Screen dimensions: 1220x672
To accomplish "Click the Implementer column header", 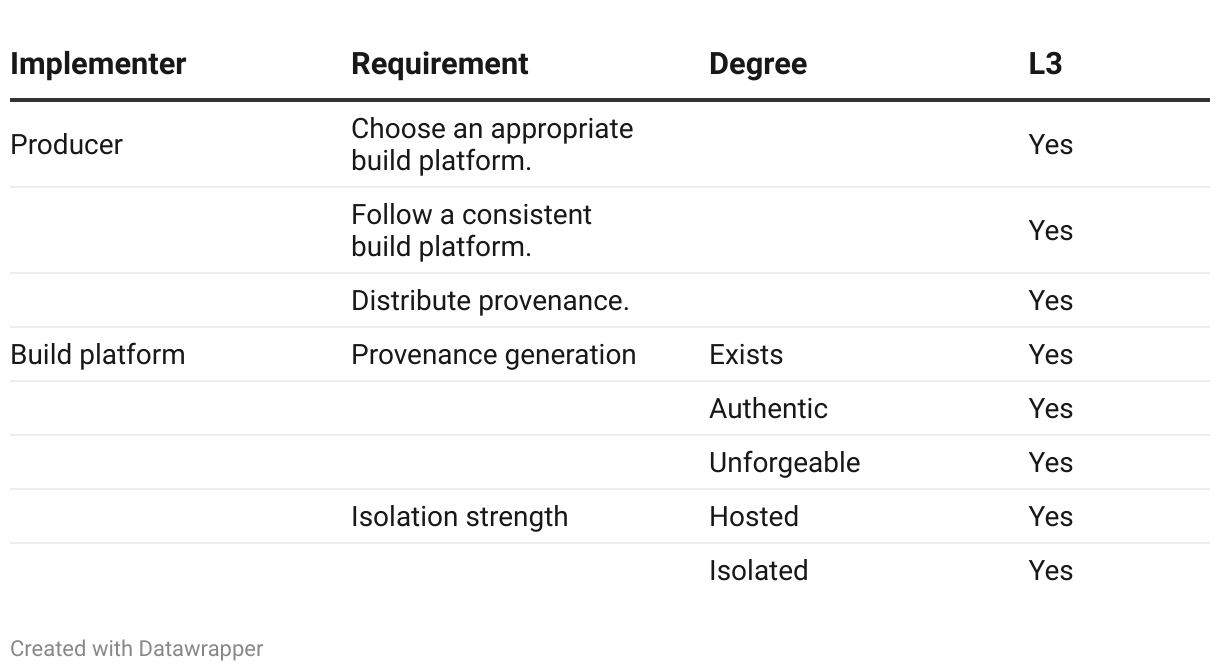I will pyautogui.click(x=98, y=64).
